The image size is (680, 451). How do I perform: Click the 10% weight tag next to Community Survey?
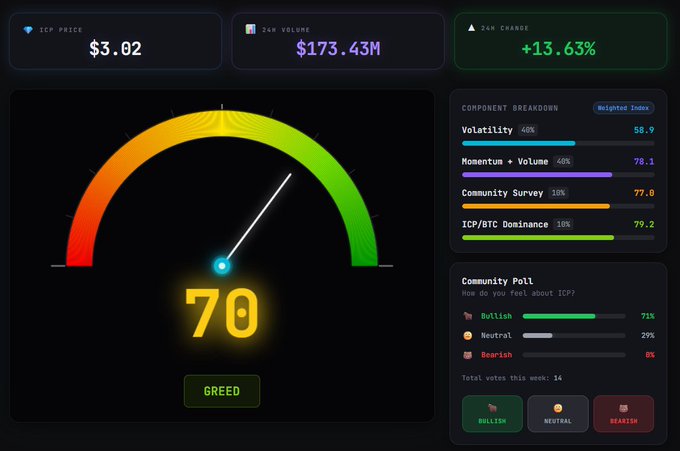click(558, 193)
